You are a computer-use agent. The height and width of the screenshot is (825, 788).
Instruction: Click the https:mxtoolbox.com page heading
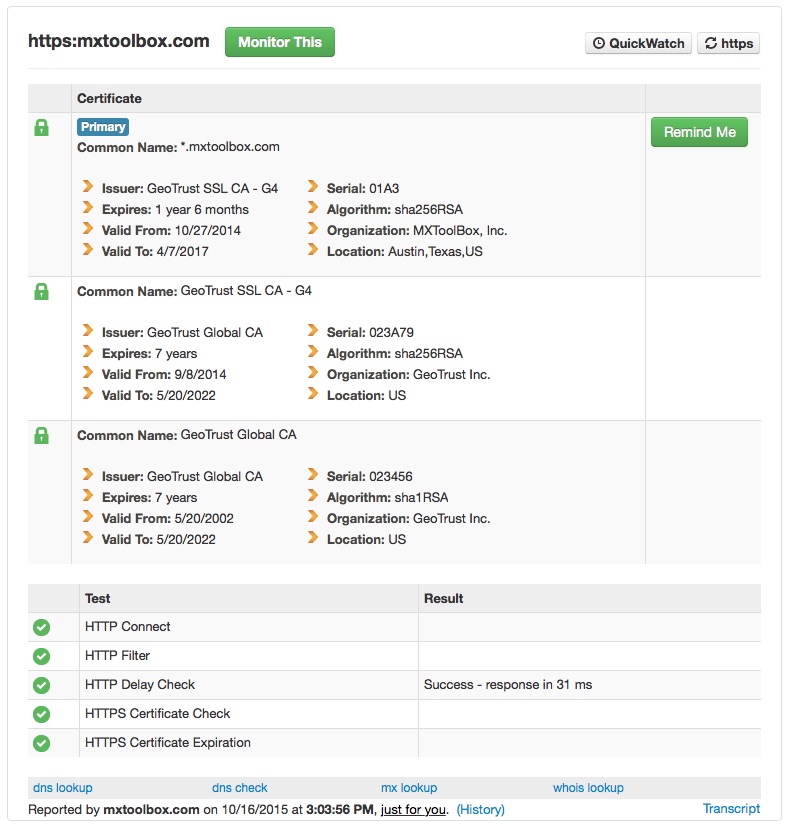[118, 41]
